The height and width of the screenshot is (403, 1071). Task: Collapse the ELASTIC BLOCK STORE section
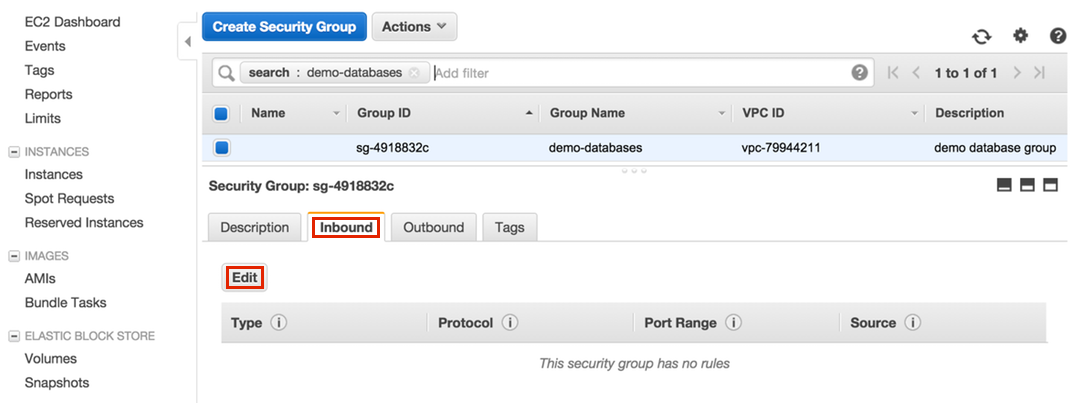point(14,336)
